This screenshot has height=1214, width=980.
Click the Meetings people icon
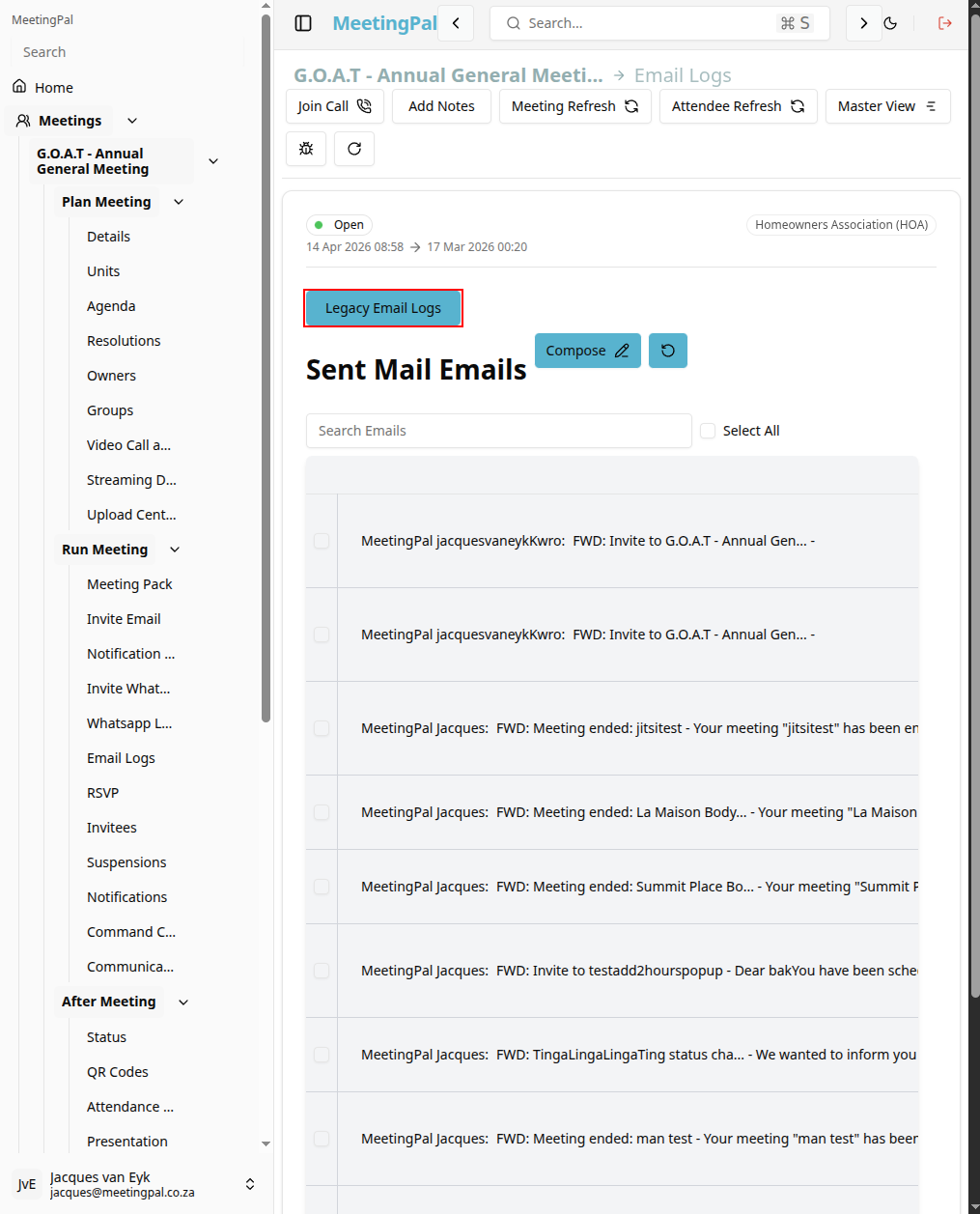tap(23, 121)
